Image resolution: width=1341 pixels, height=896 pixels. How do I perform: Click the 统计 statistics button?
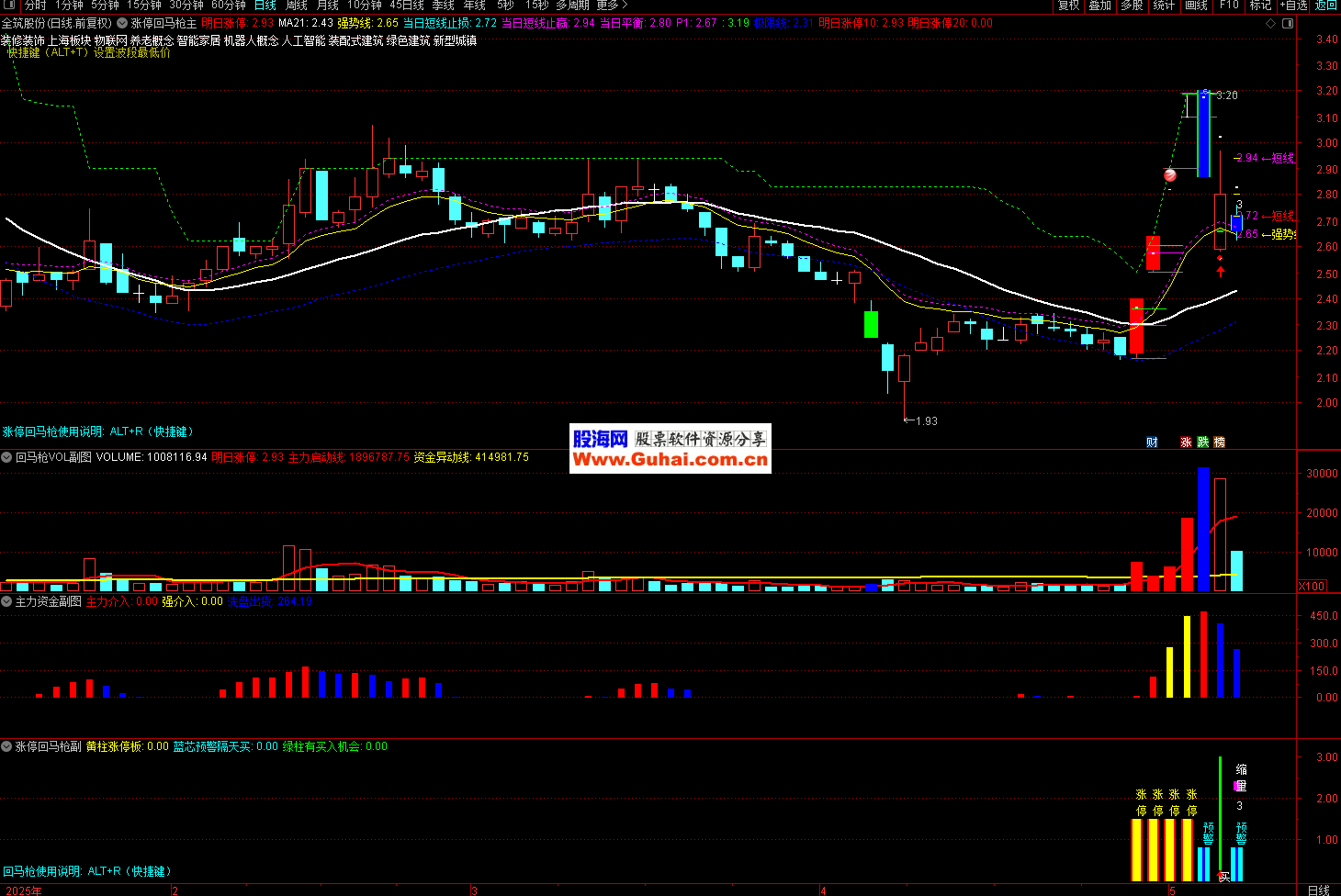point(1164,6)
